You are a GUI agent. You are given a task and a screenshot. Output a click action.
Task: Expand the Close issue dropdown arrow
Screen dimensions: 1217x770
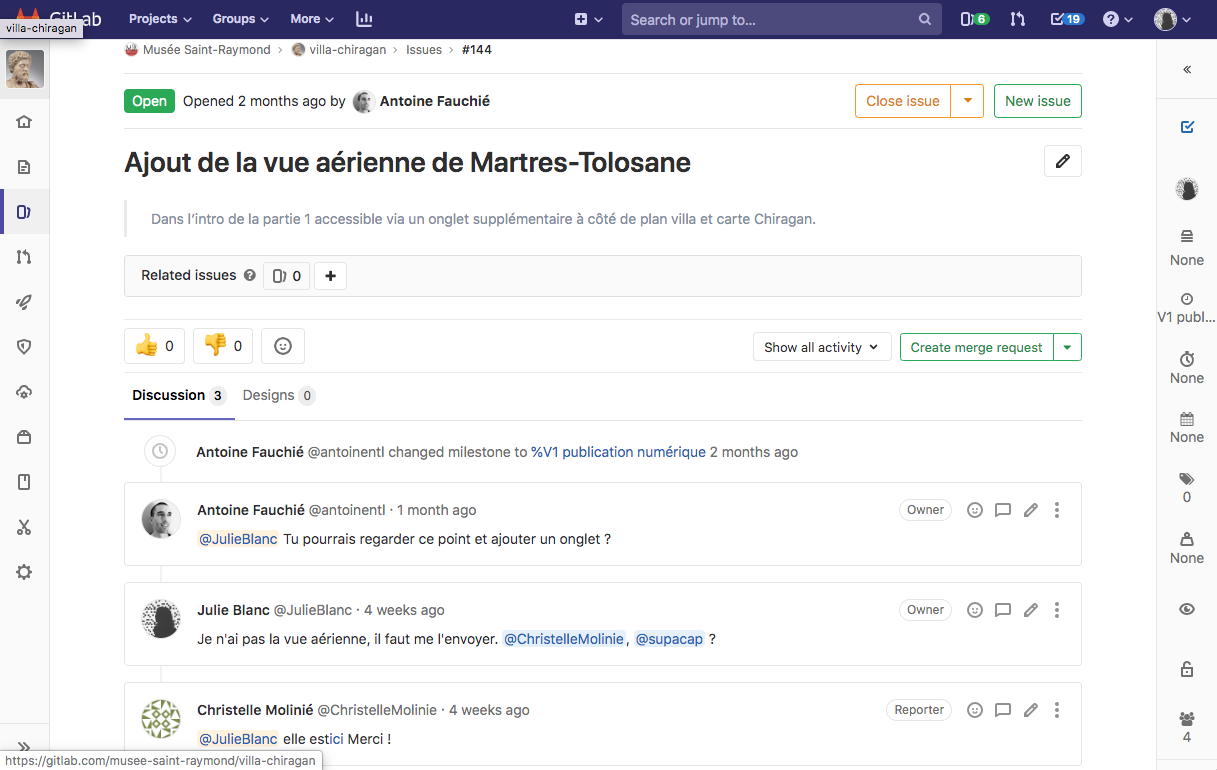967,101
